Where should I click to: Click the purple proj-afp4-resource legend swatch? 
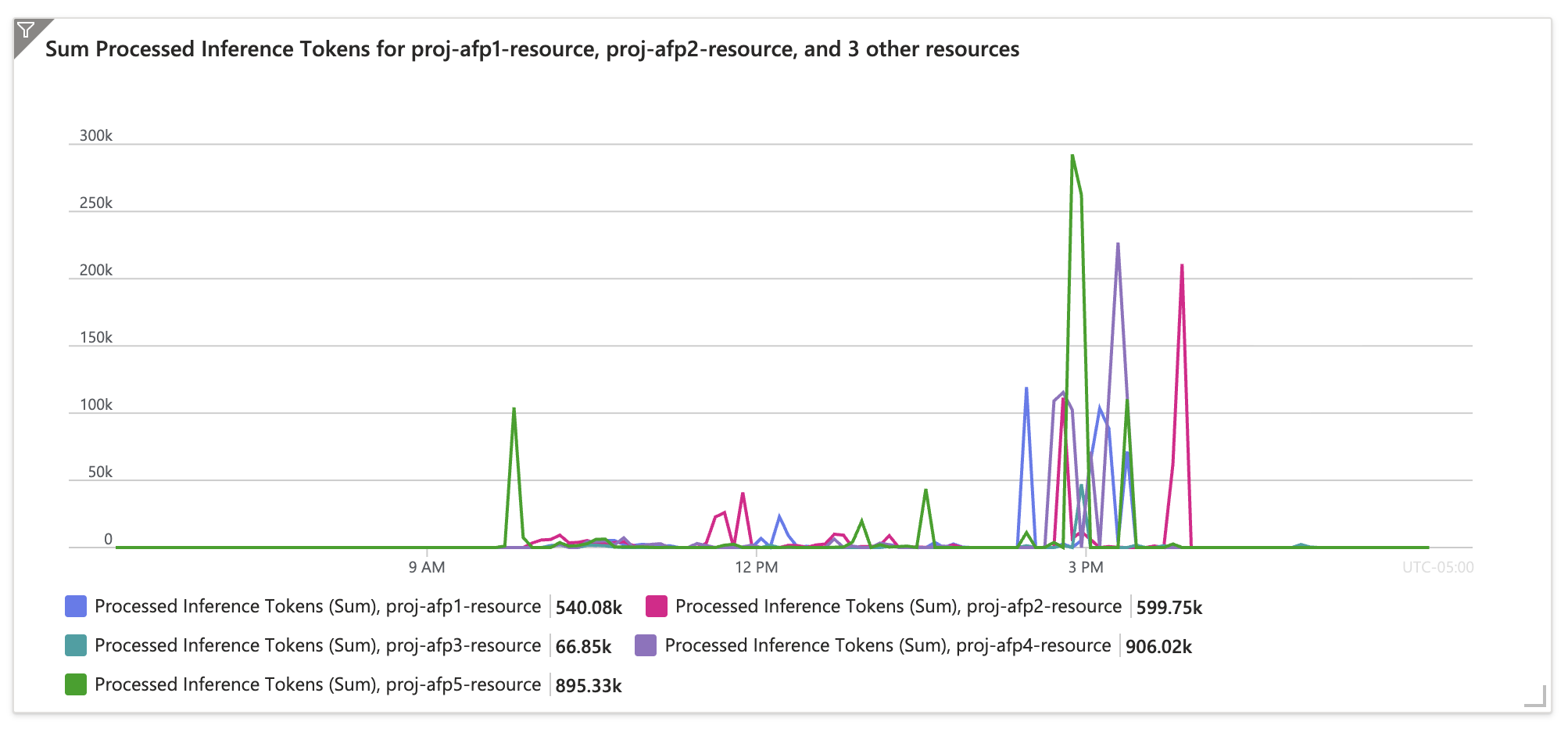click(645, 645)
